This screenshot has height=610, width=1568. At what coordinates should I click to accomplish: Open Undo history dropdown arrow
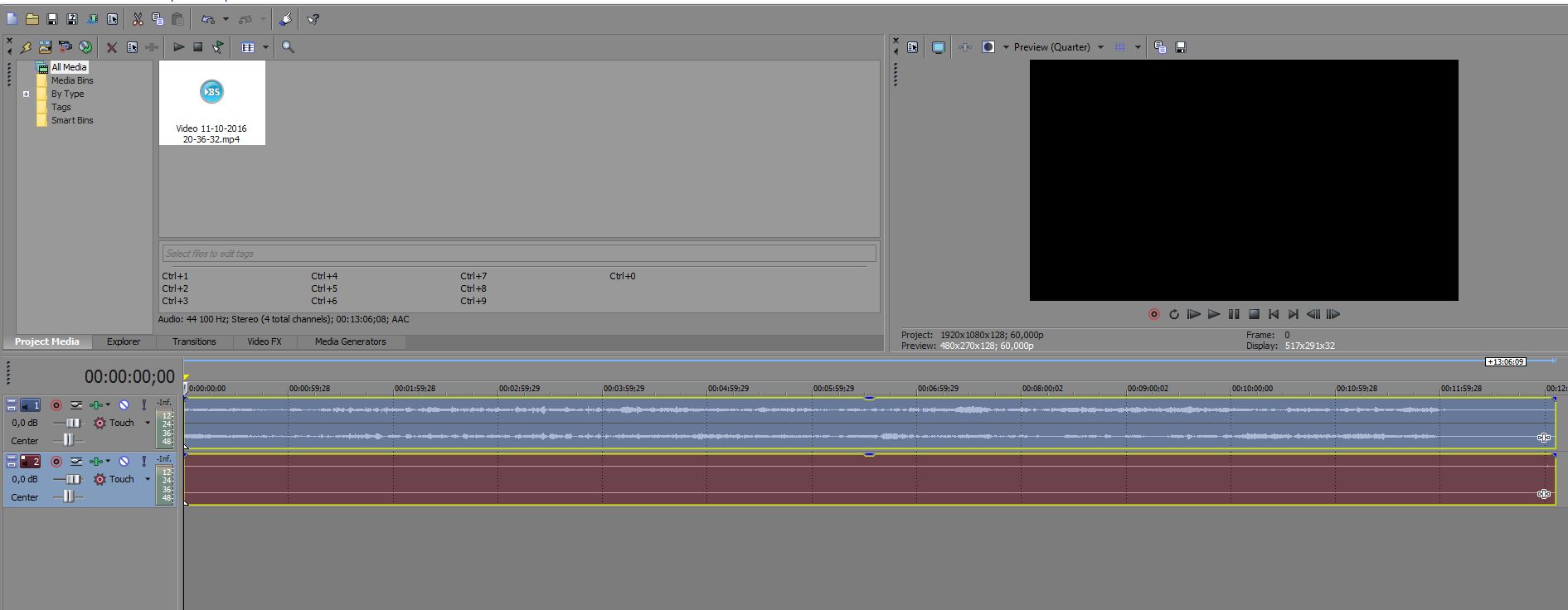(x=226, y=19)
